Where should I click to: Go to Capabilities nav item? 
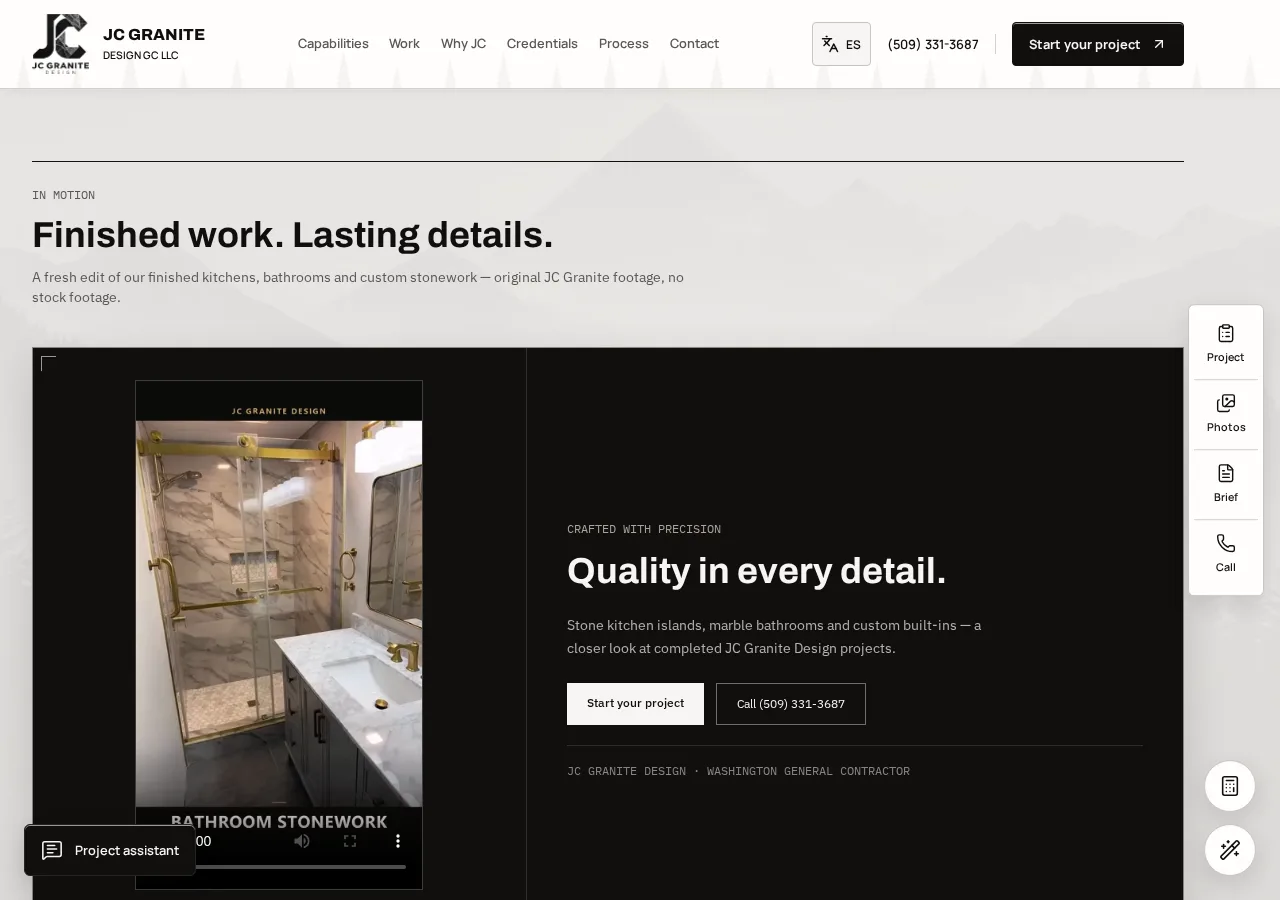(x=333, y=44)
